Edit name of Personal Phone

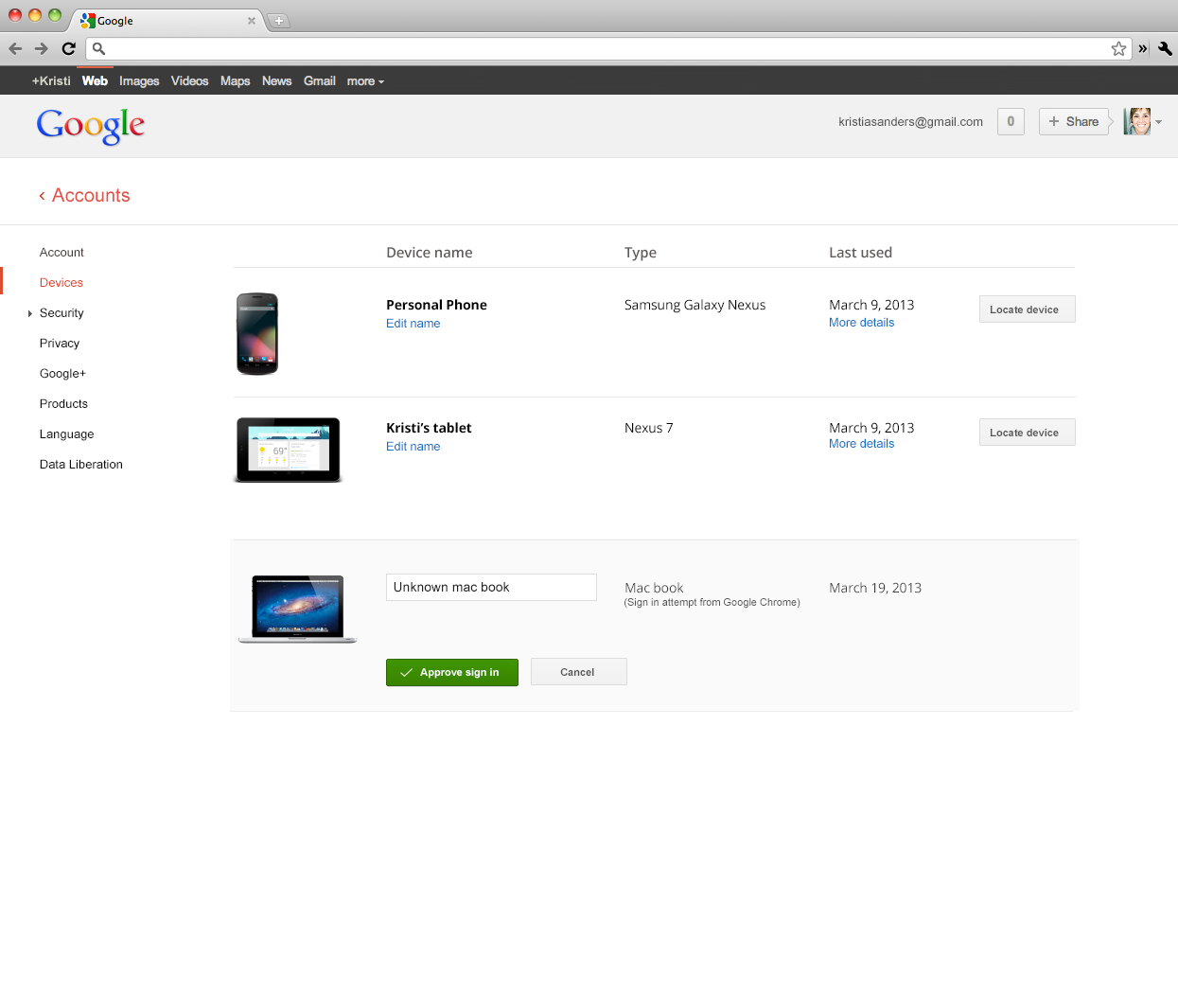click(413, 323)
